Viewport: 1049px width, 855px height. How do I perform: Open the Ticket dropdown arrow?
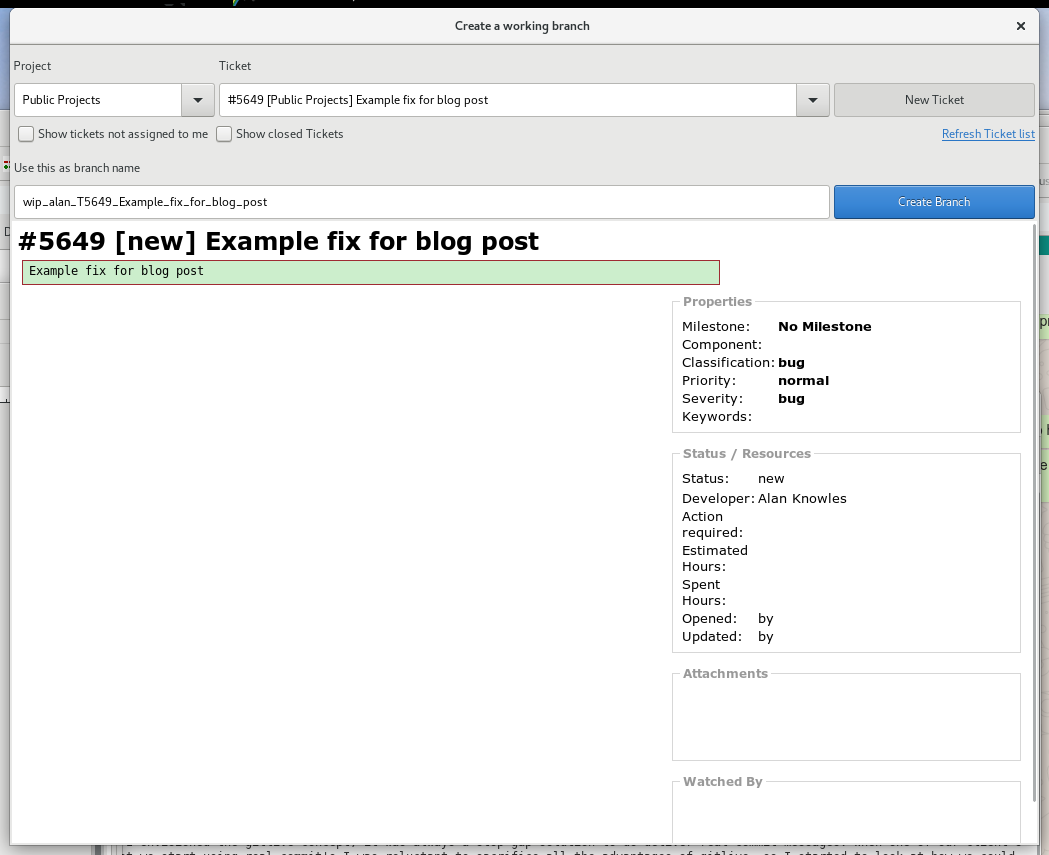click(812, 100)
